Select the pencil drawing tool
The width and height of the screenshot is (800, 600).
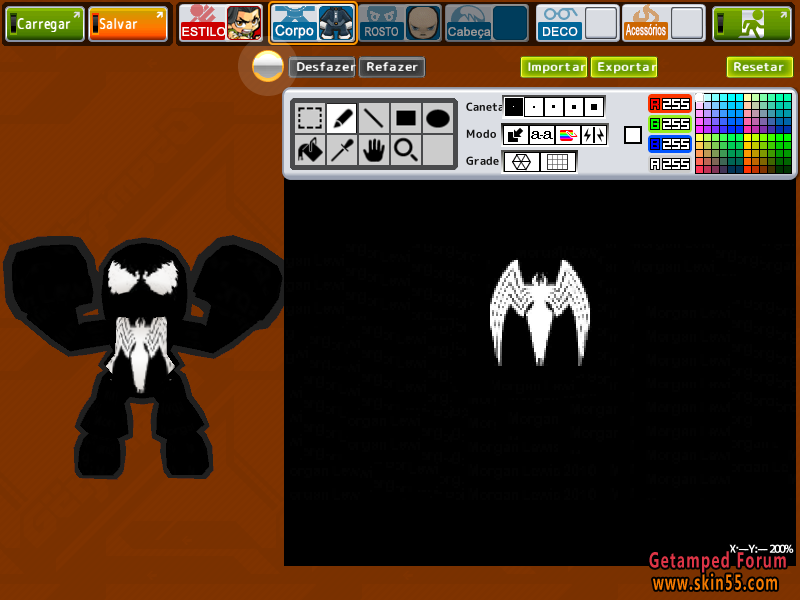(342, 118)
